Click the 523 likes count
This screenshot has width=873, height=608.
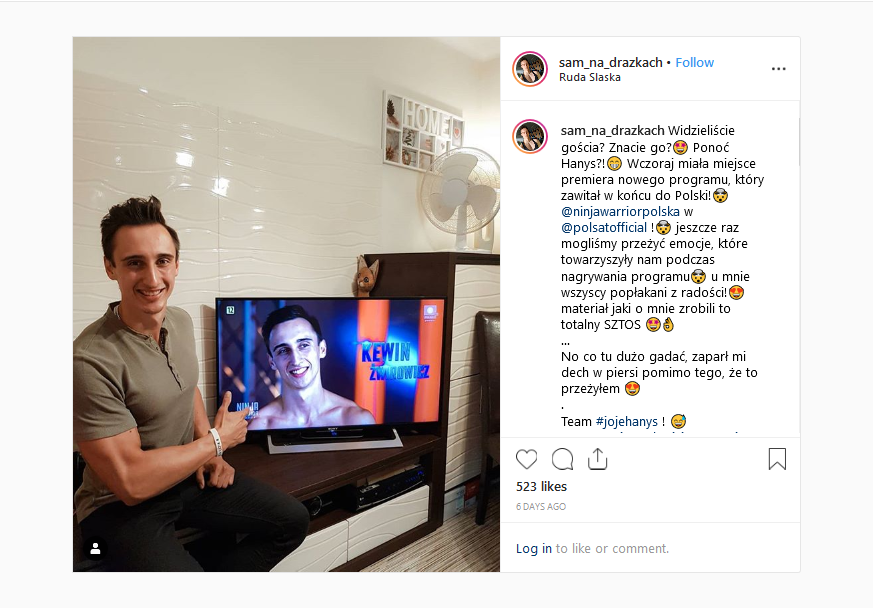click(x=541, y=487)
